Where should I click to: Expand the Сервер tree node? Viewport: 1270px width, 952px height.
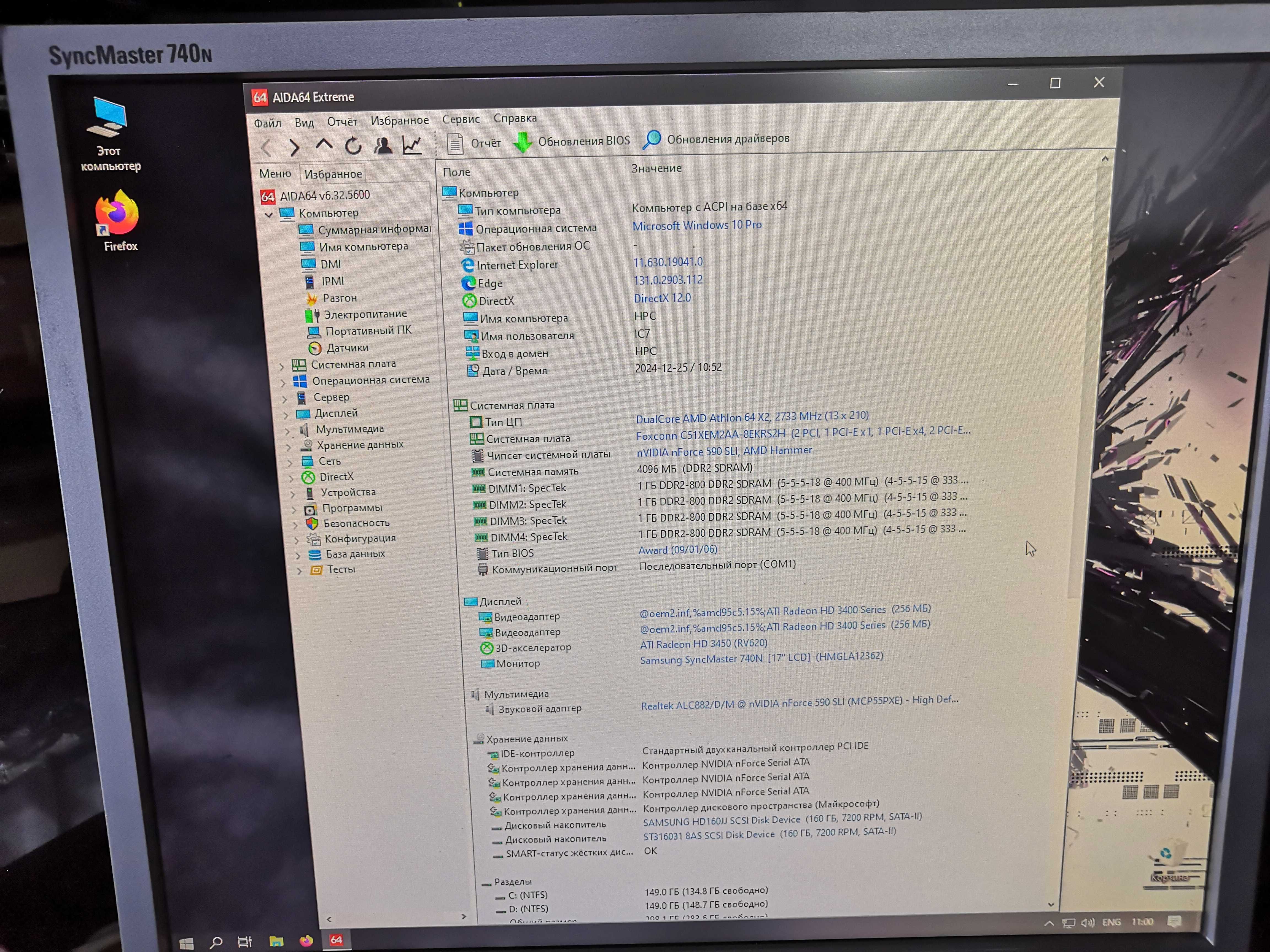pyautogui.click(x=285, y=398)
